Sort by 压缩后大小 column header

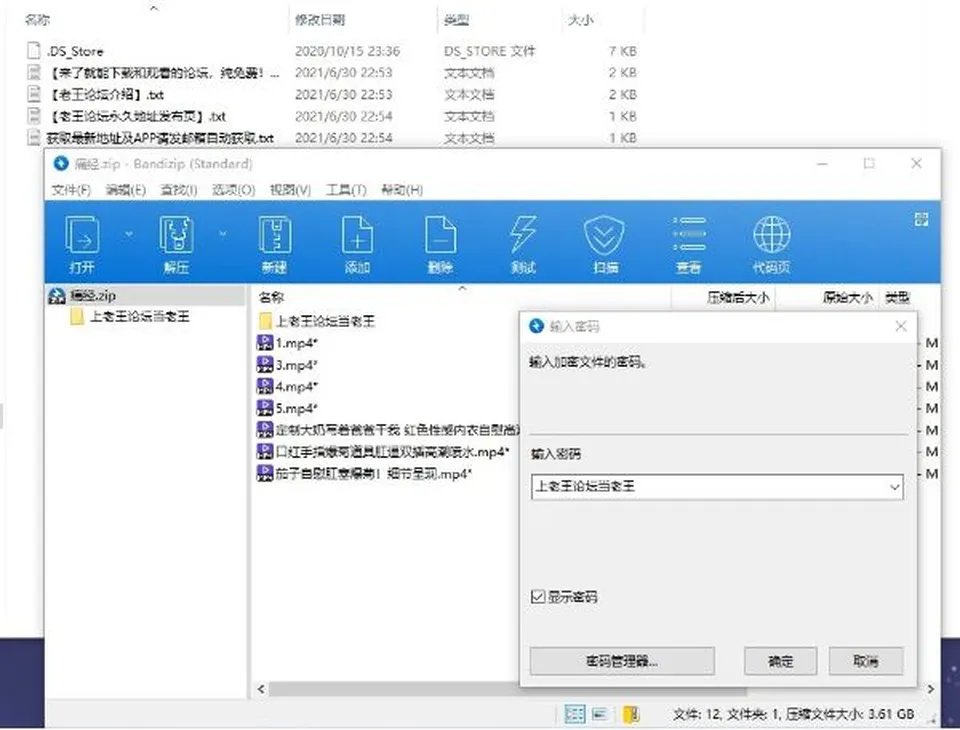point(738,298)
